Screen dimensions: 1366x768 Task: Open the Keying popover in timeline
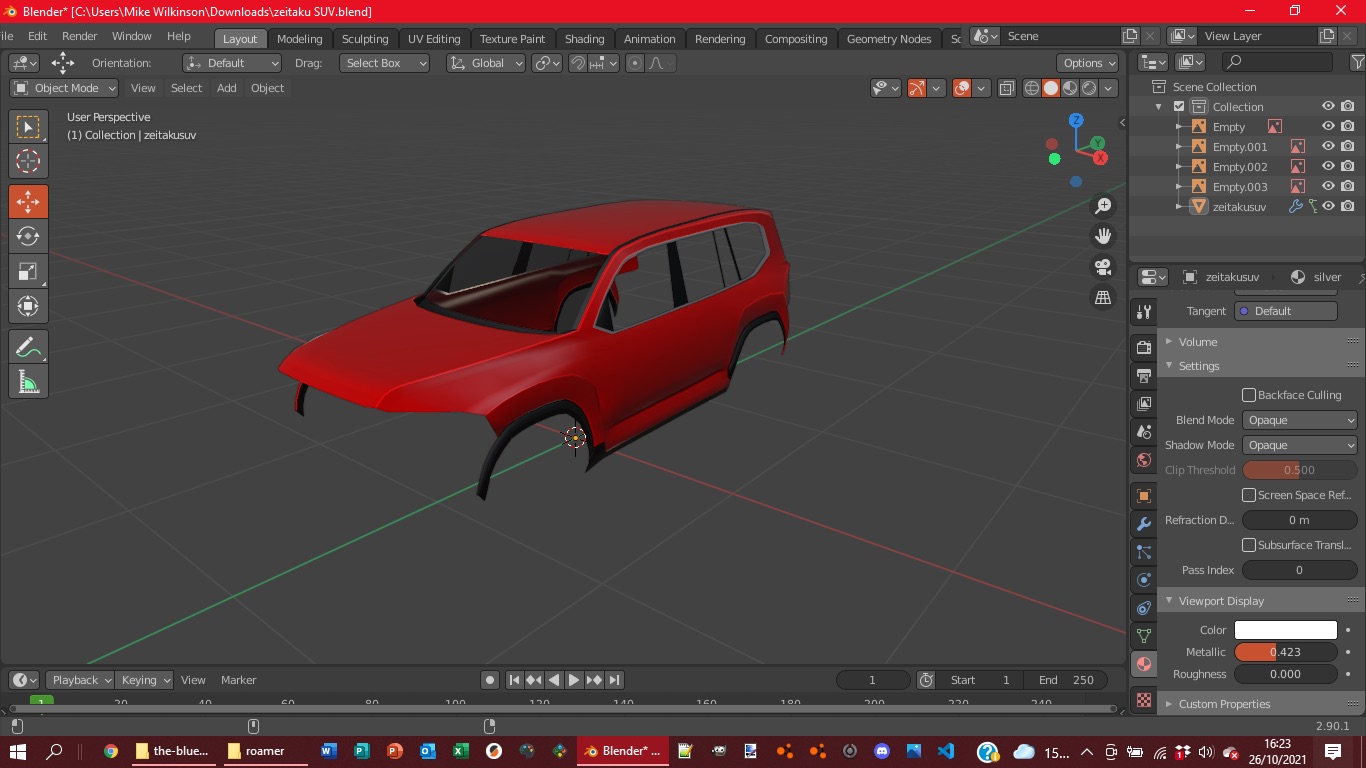click(x=144, y=680)
